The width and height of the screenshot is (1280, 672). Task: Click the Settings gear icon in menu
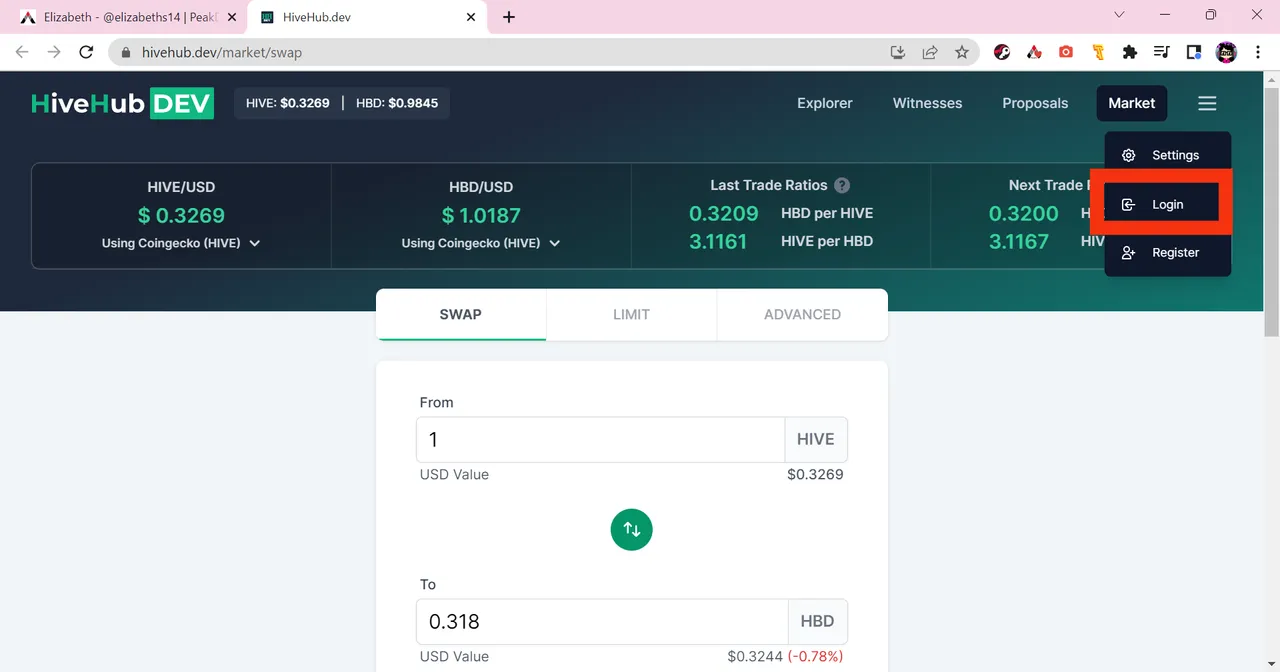pos(1129,155)
